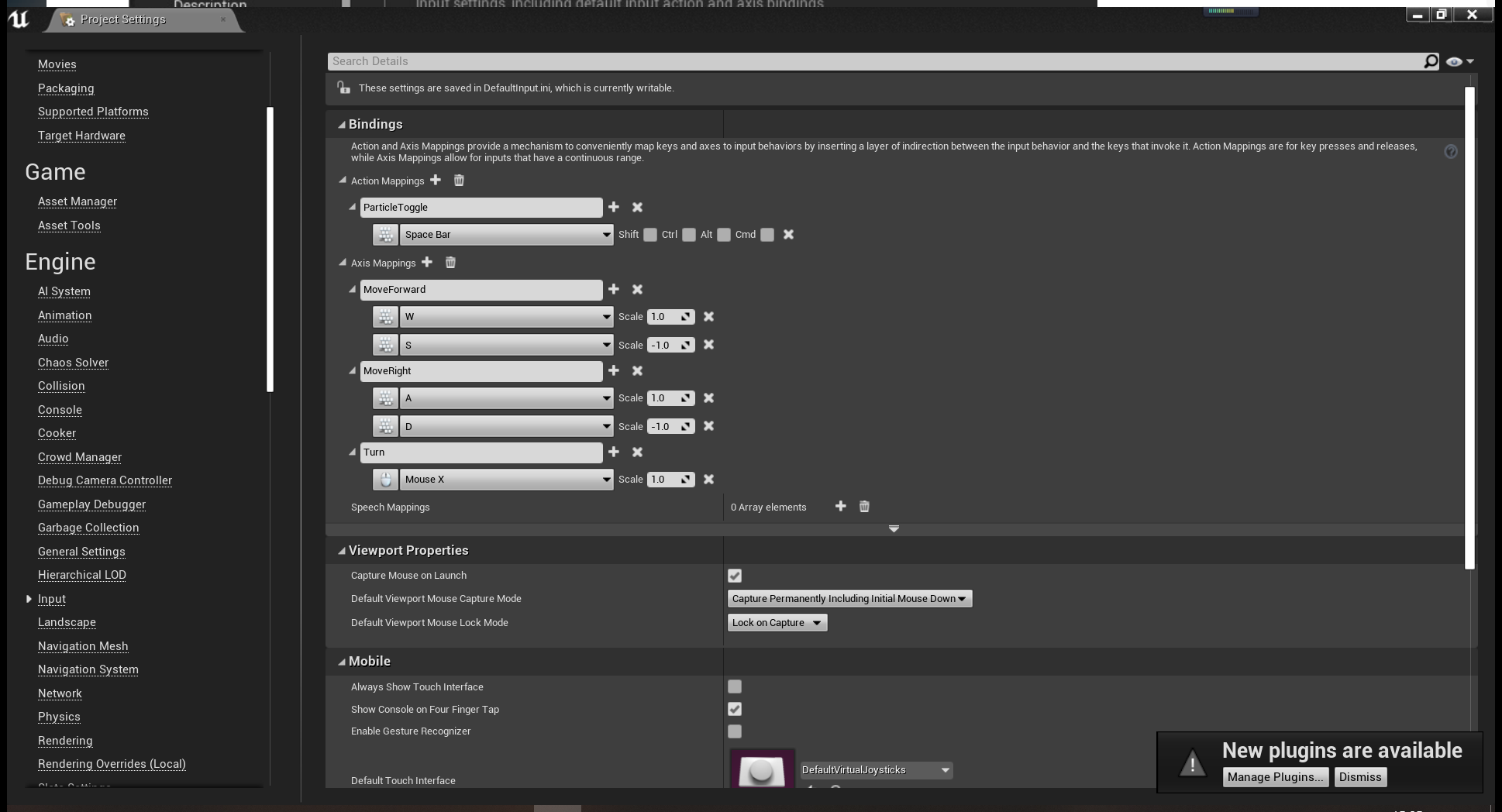Screen dimensions: 1502x812
Task: Remove the ParticleToggle action mapping
Action: pos(637,208)
